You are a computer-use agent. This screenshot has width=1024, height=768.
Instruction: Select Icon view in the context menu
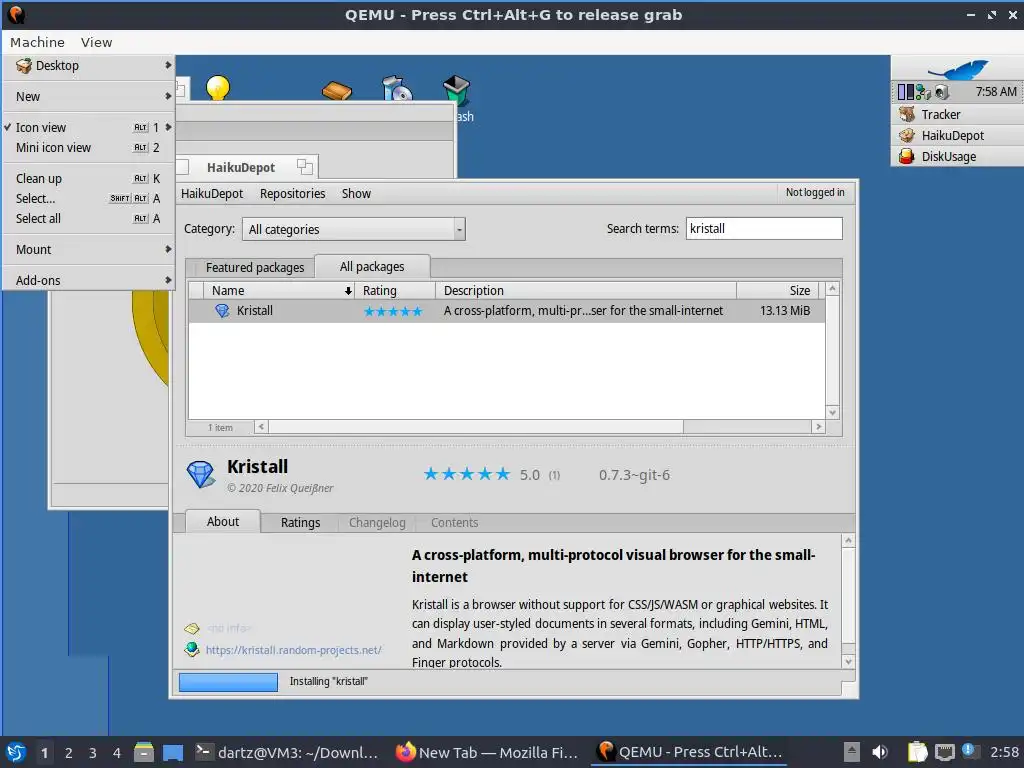[88, 127]
